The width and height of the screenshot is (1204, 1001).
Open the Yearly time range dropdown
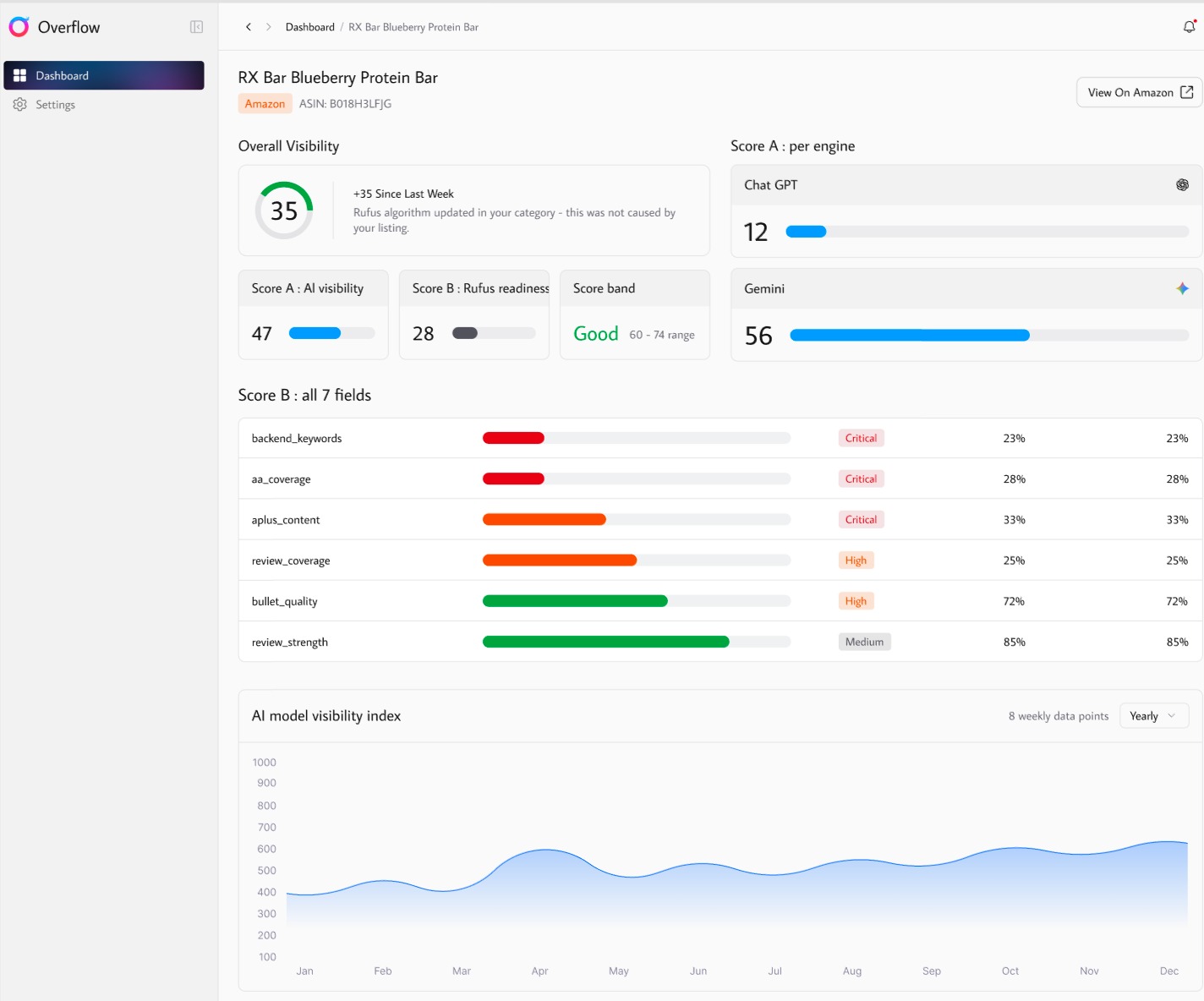pos(1154,716)
